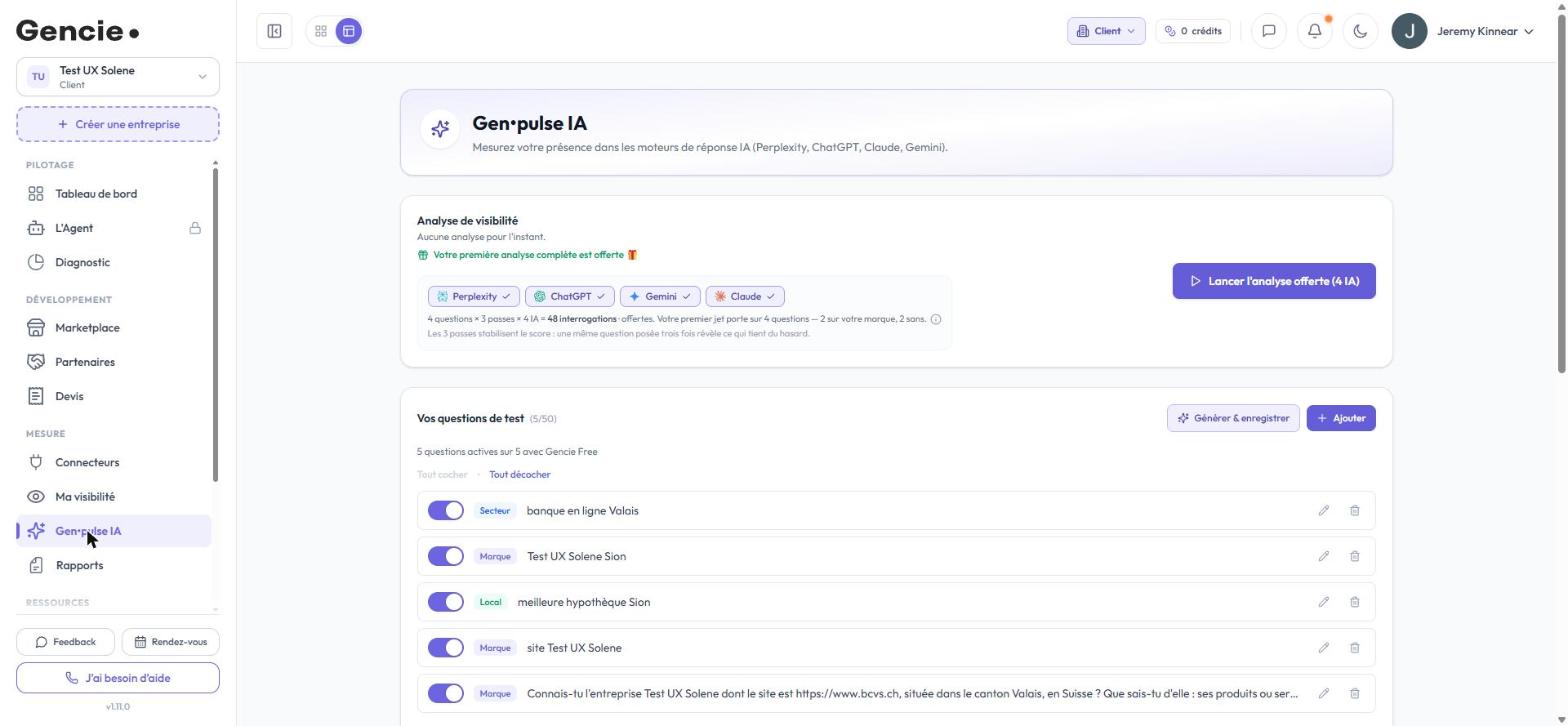Edit the 'meilleure hypothèque Sion' question

(x=1323, y=602)
